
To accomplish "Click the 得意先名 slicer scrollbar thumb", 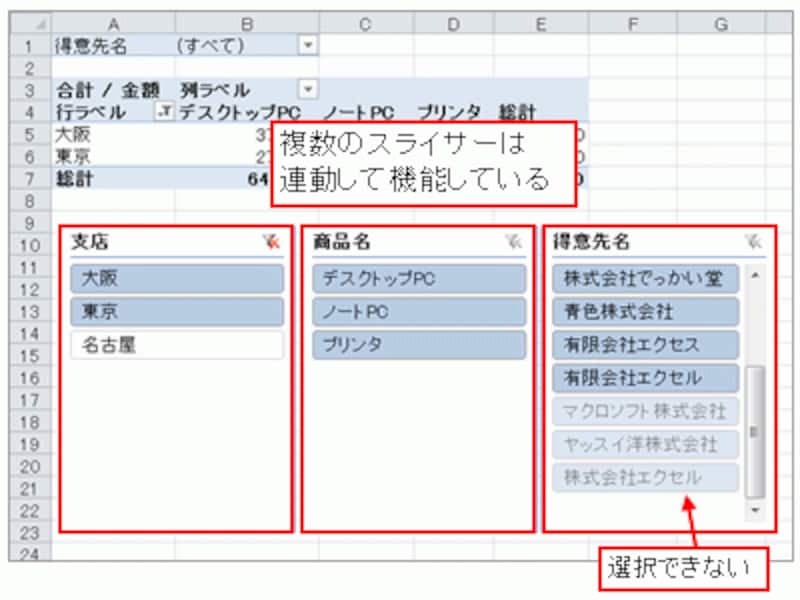I will click(x=755, y=432).
